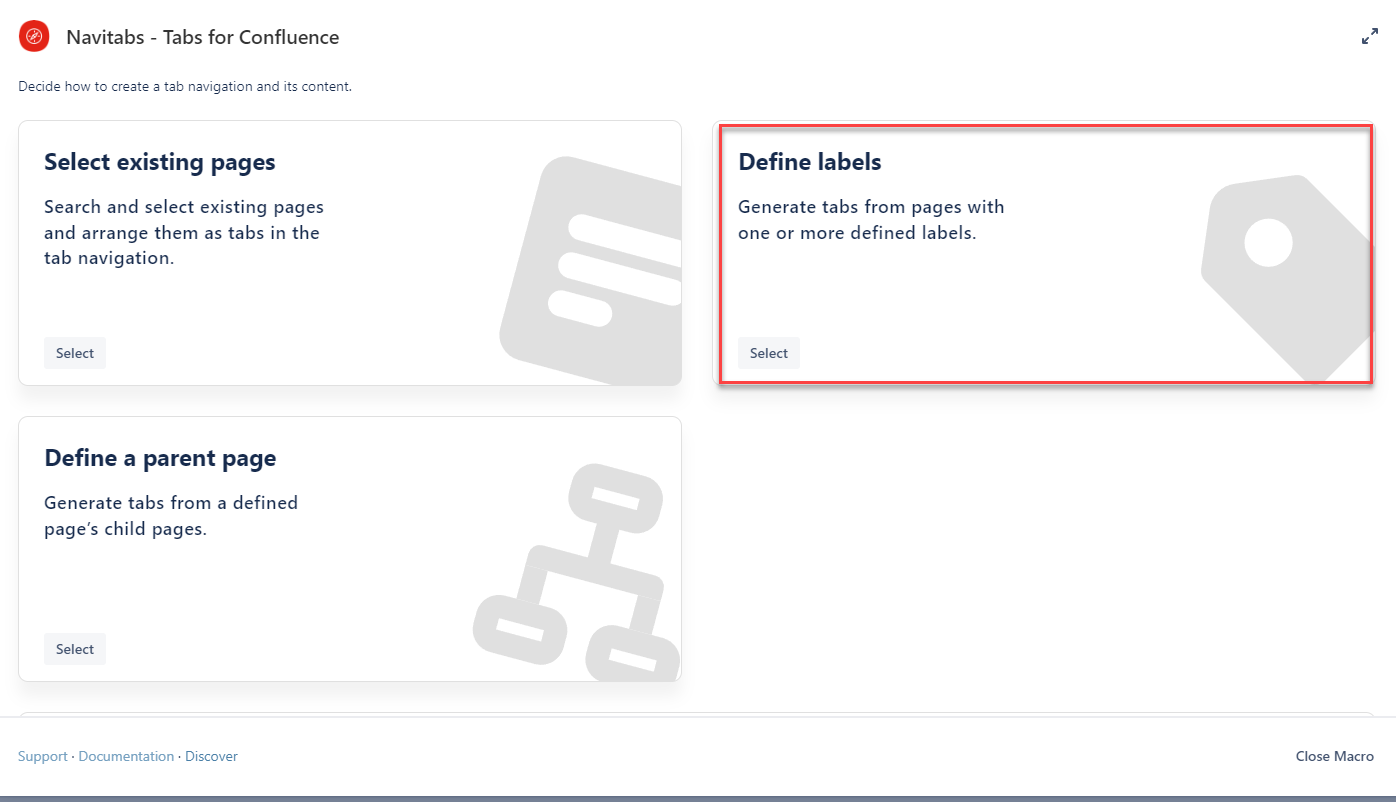Open the Documentation link
The height and width of the screenshot is (802, 1396).
(x=126, y=756)
